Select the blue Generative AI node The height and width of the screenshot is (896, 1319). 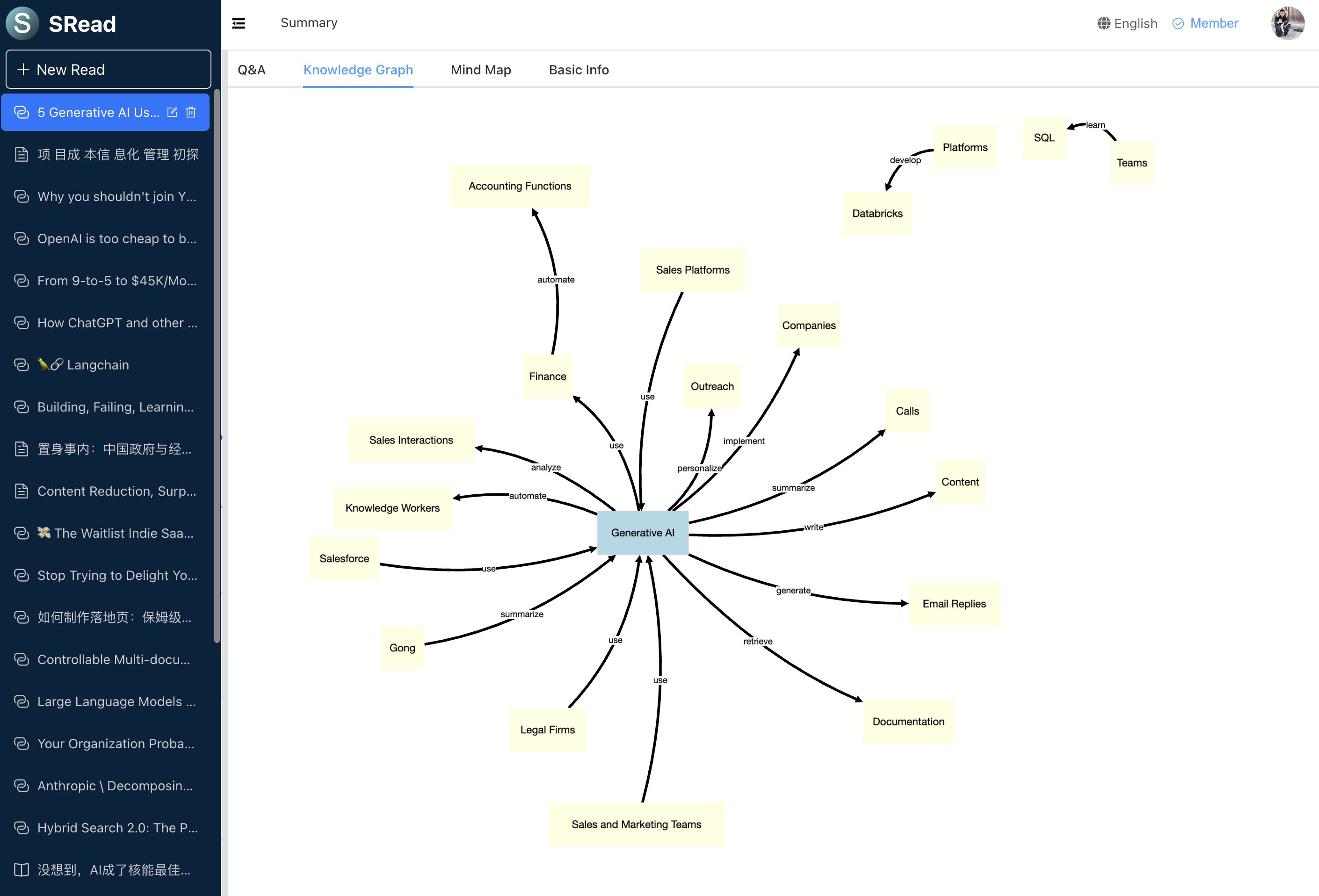[643, 532]
